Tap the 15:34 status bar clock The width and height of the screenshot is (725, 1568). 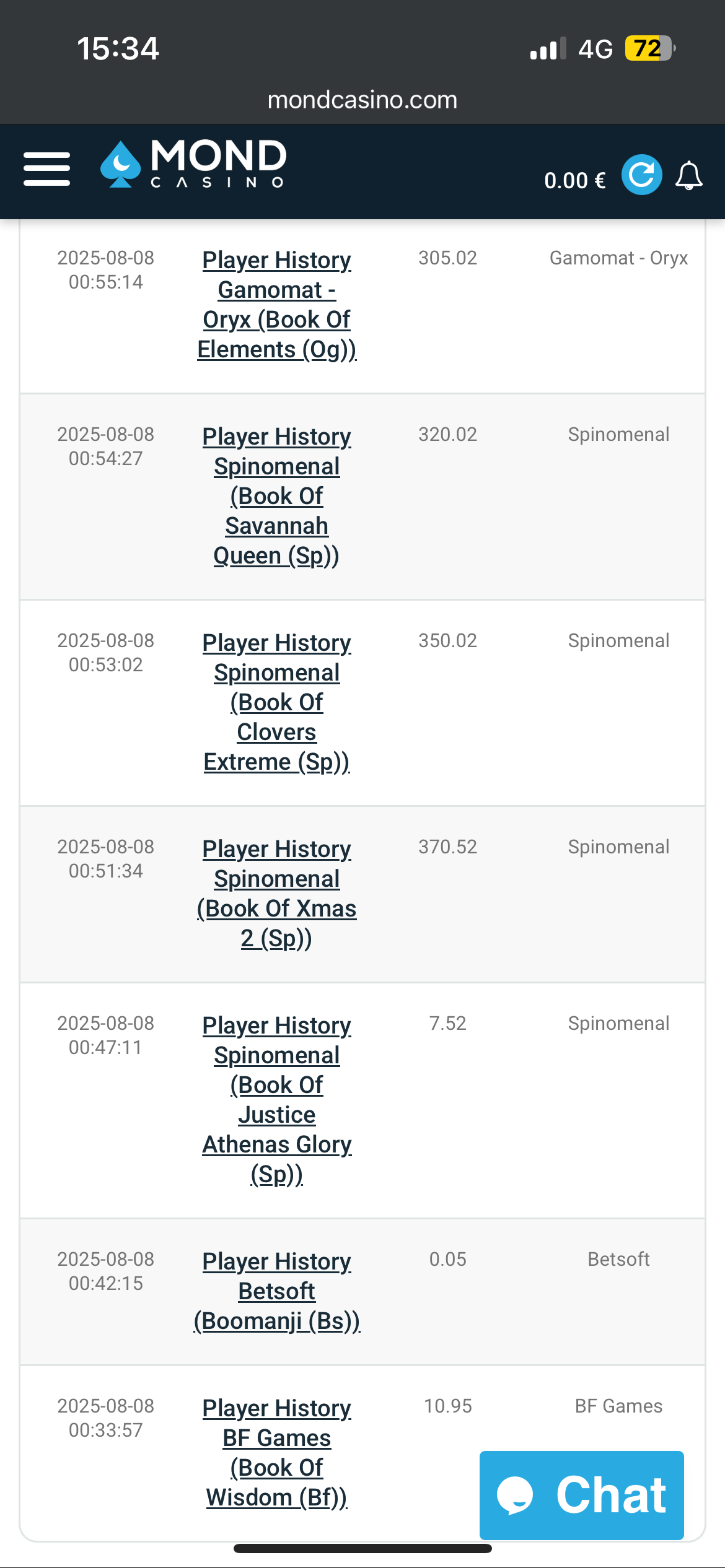(x=118, y=48)
